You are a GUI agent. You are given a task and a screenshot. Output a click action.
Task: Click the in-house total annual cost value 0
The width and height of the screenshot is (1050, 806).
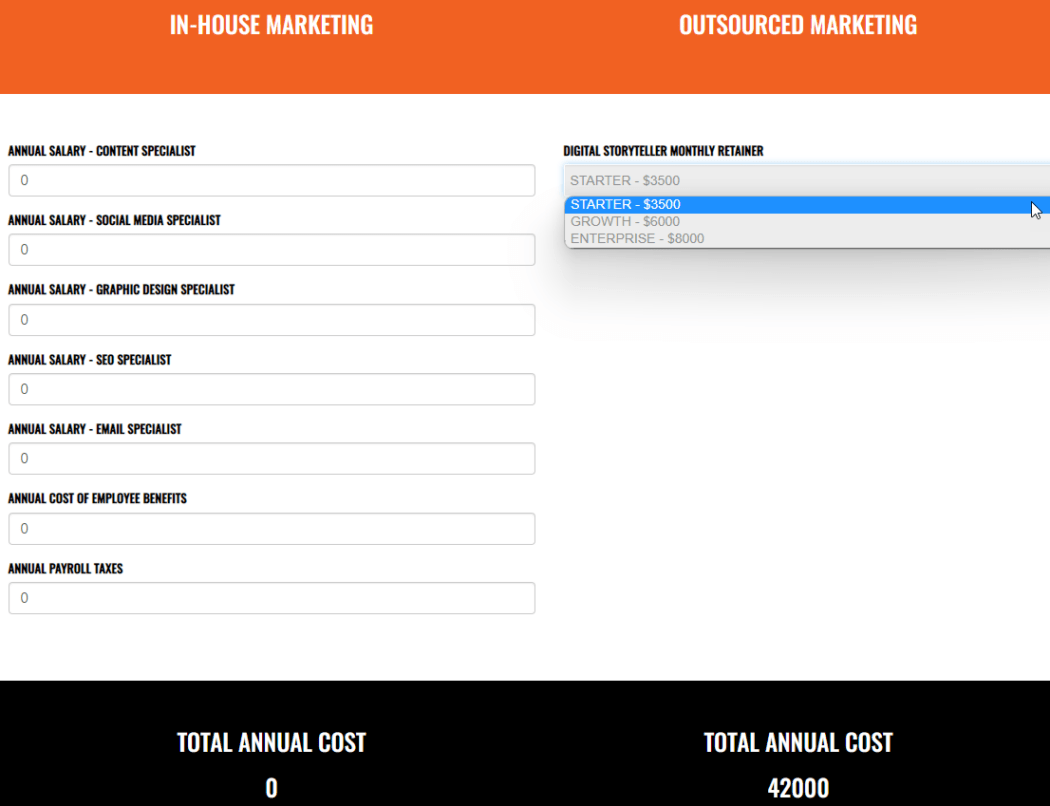(271, 788)
